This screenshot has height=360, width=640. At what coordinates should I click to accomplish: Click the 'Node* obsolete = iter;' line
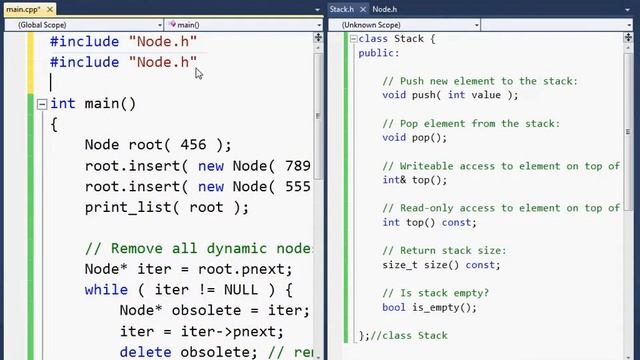(x=215, y=311)
